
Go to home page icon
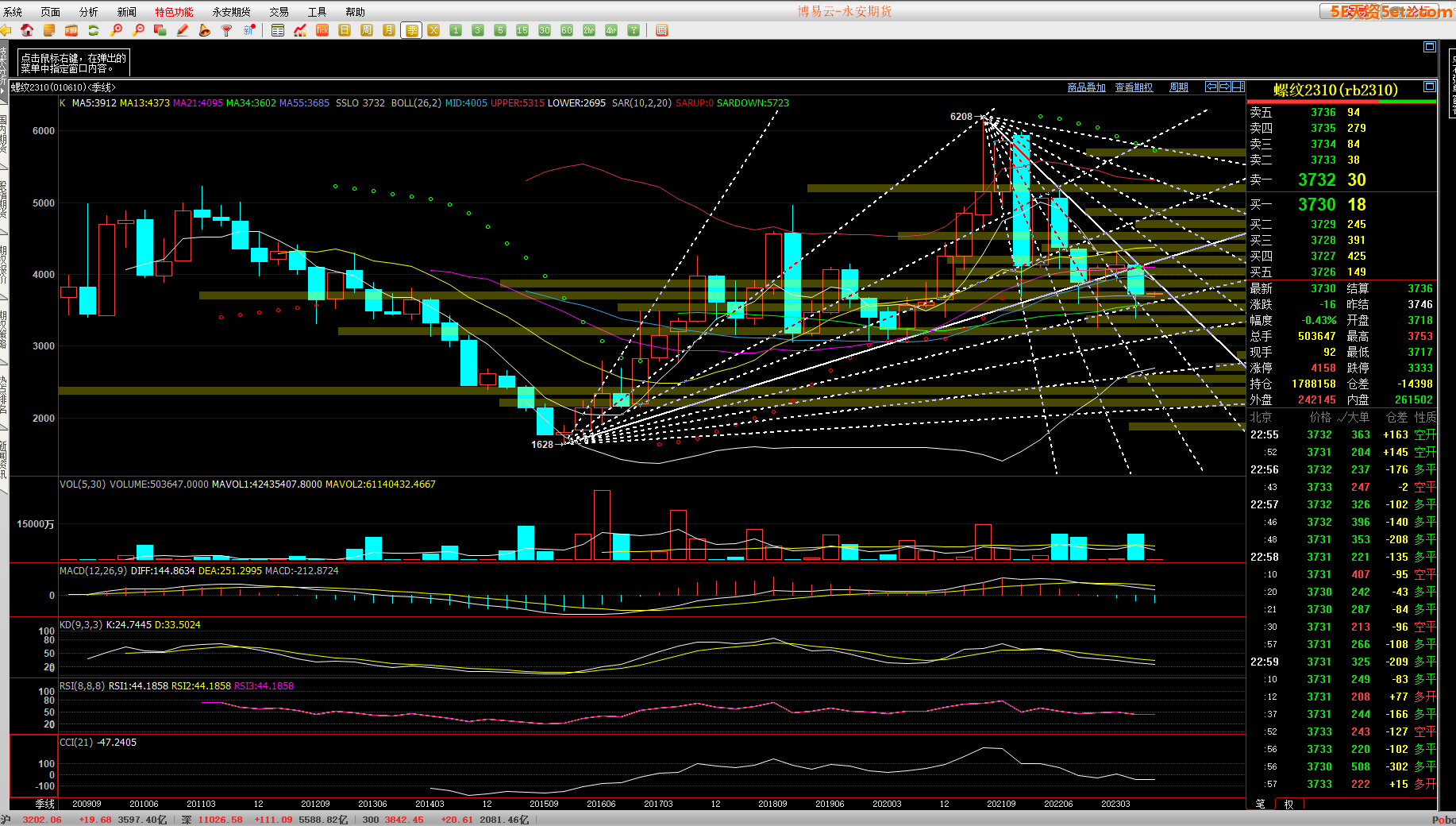(x=27, y=30)
